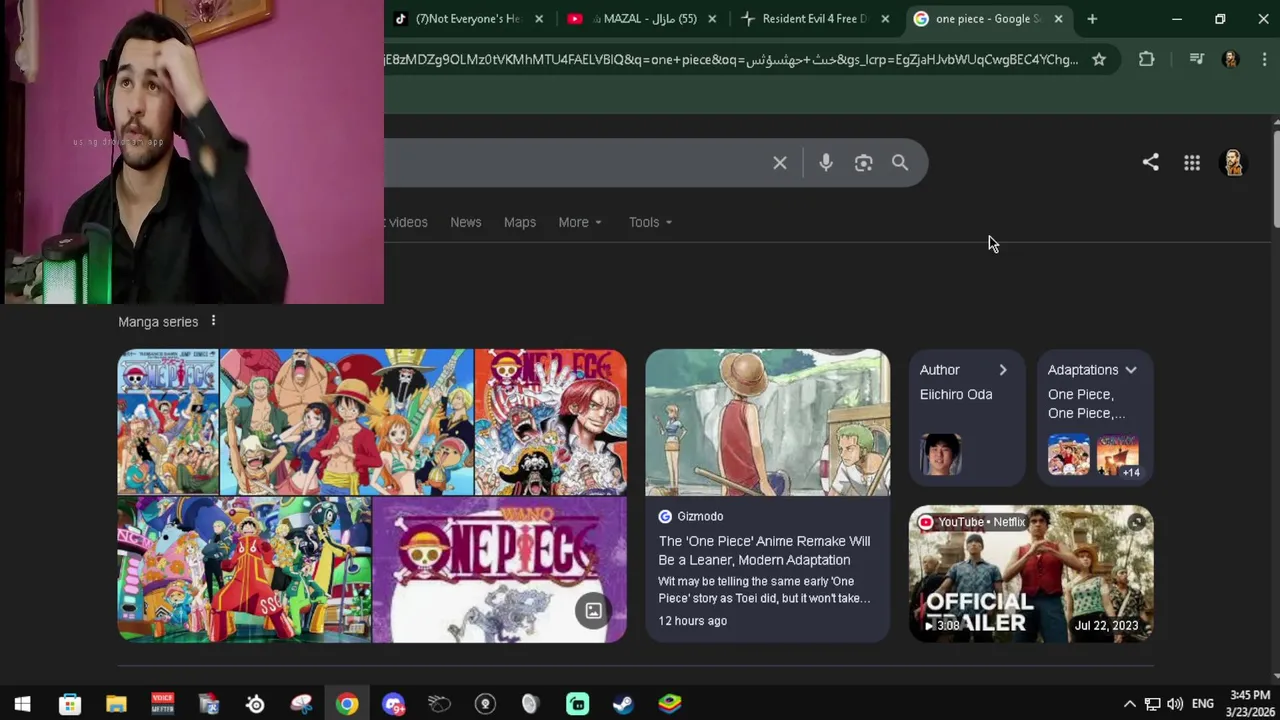Start voice search with the microphone icon
1280x720 pixels.
click(826, 163)
